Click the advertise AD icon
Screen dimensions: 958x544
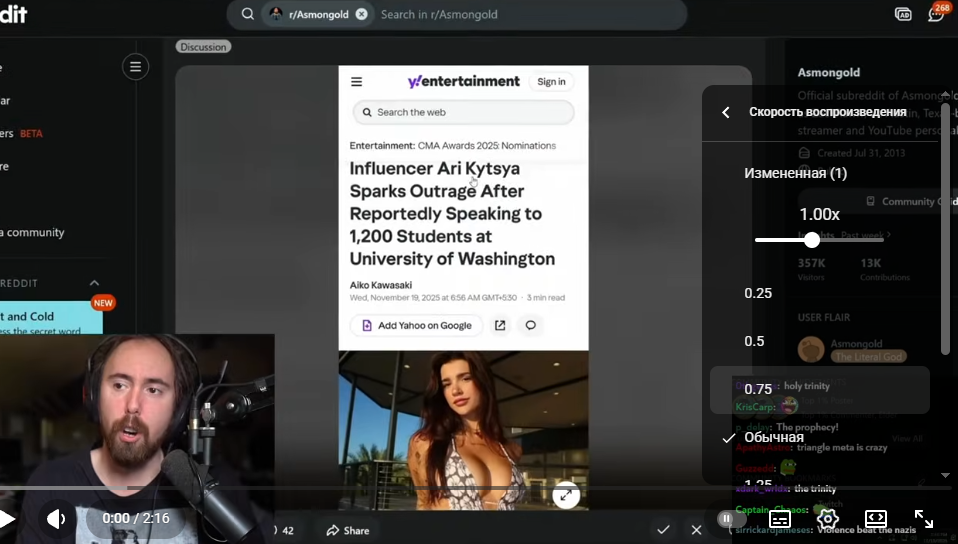pos(903,14)
